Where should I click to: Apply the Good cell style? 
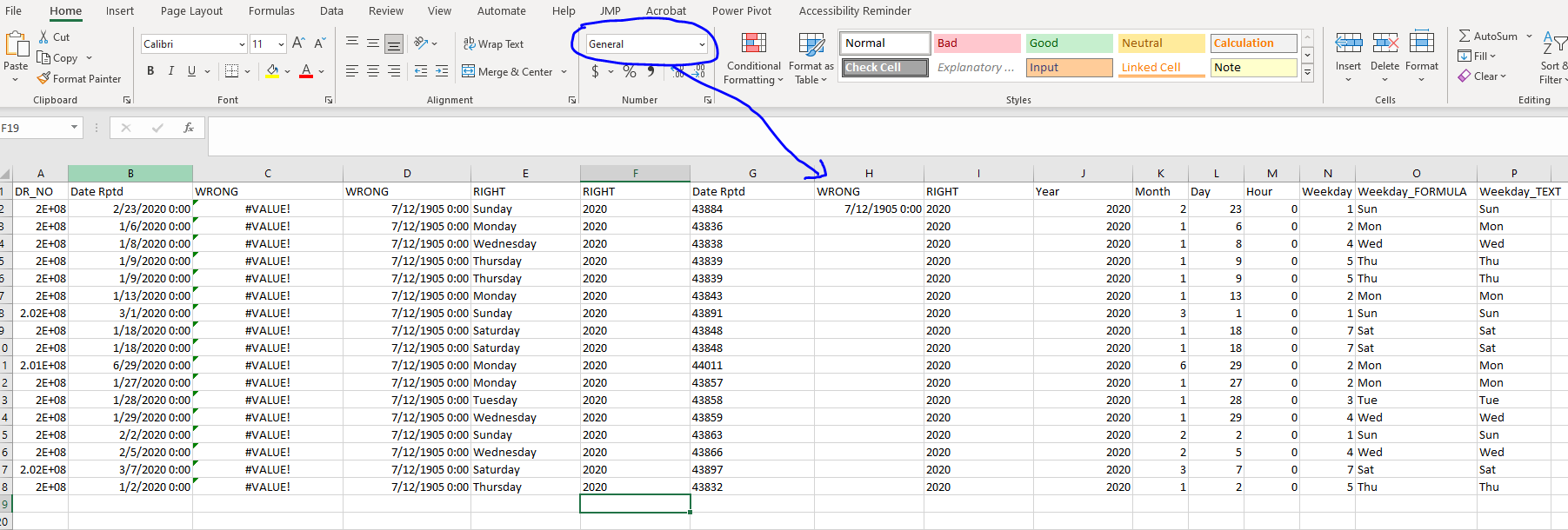coord(1069,43)
